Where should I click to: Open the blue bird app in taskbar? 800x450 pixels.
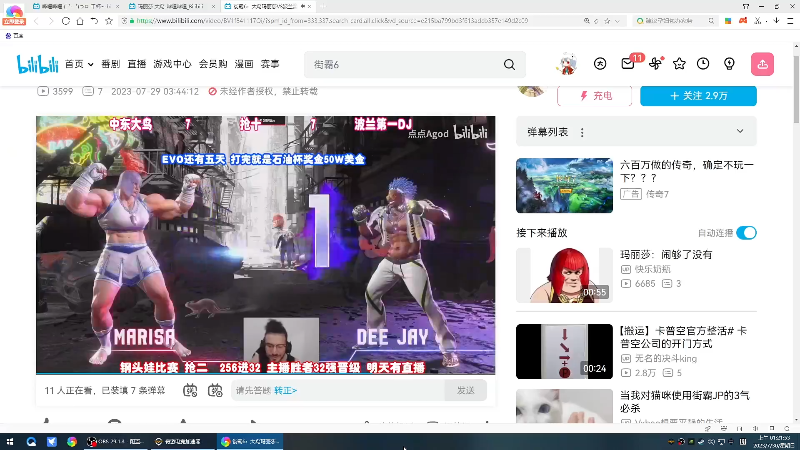pos(52,442)
